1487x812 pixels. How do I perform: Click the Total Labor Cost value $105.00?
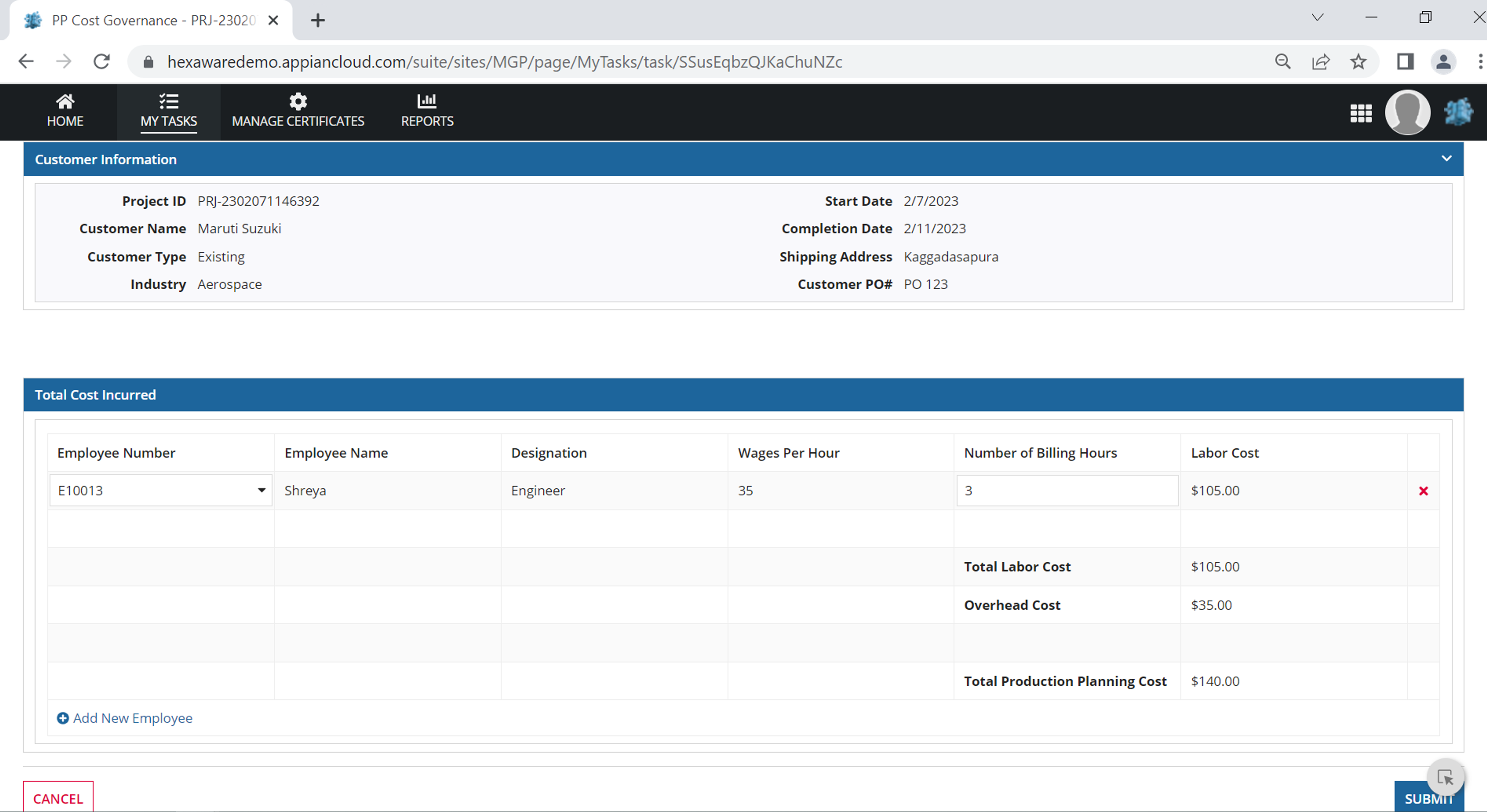(x=1215, y=567)
